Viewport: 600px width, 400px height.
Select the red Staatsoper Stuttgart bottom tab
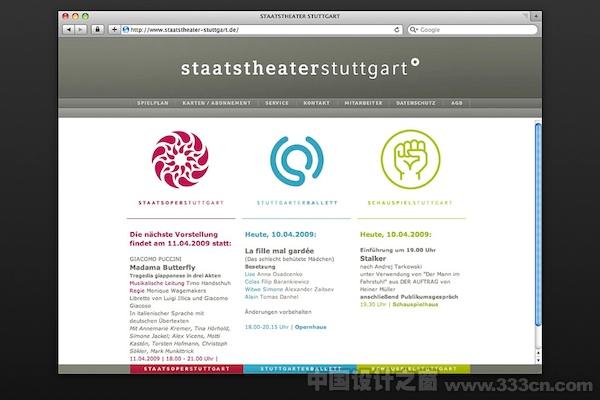[186, 369]
